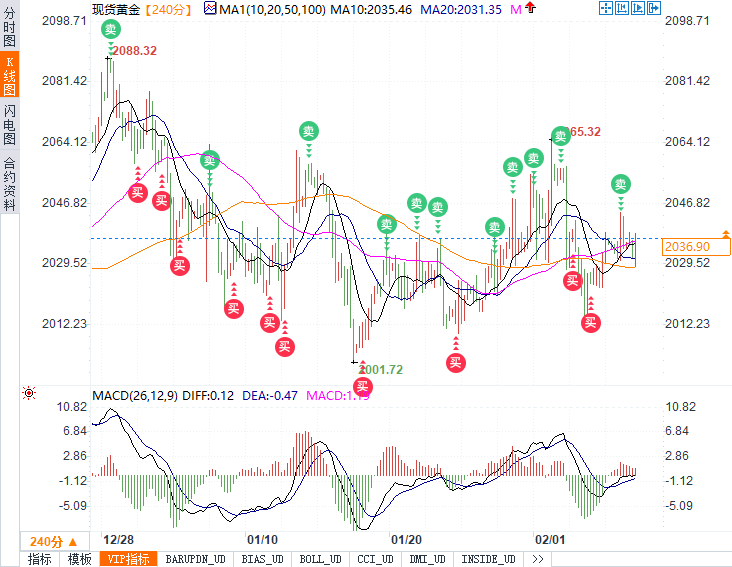Click the sell marker above 2088.32 peak

111,28
